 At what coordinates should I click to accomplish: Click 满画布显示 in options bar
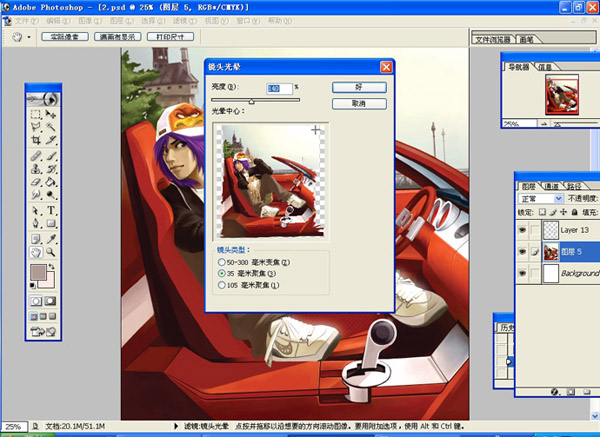[117, 37]
